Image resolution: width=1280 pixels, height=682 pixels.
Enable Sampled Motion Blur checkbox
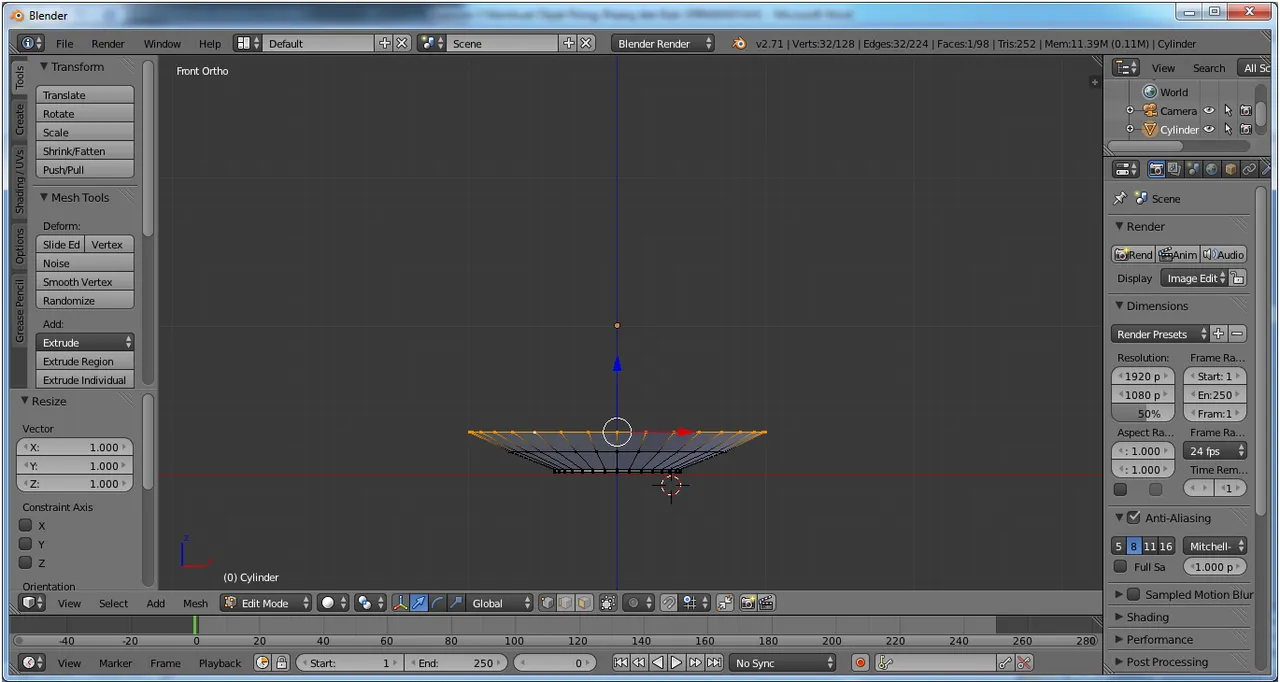pos(1133,594)
